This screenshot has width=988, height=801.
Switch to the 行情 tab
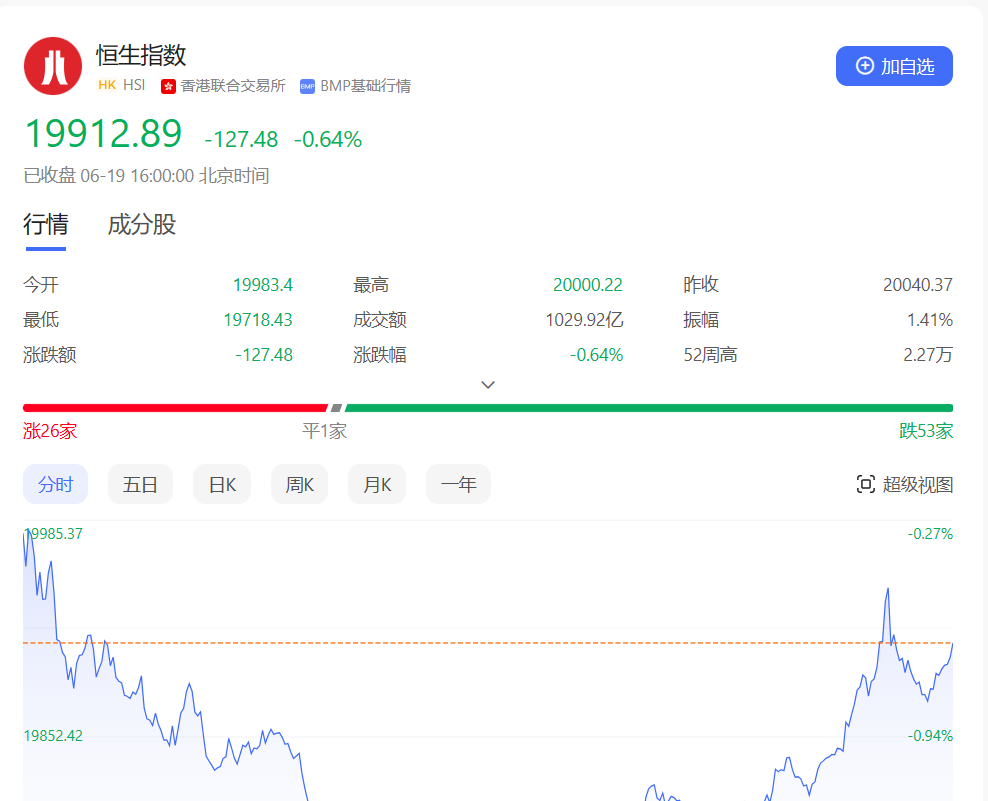click(x=46, y=224)
